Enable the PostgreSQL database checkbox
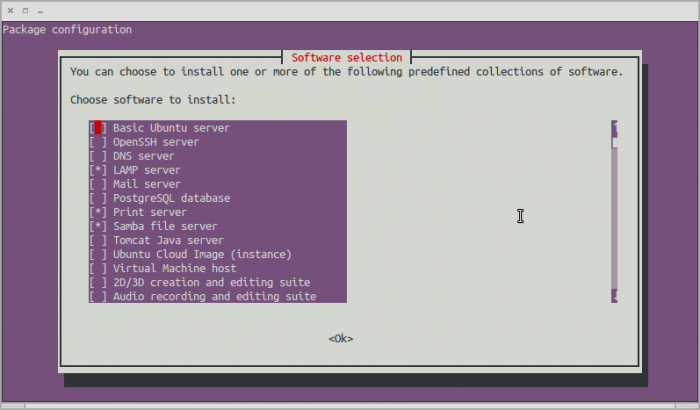 click(x=98, y=198)
